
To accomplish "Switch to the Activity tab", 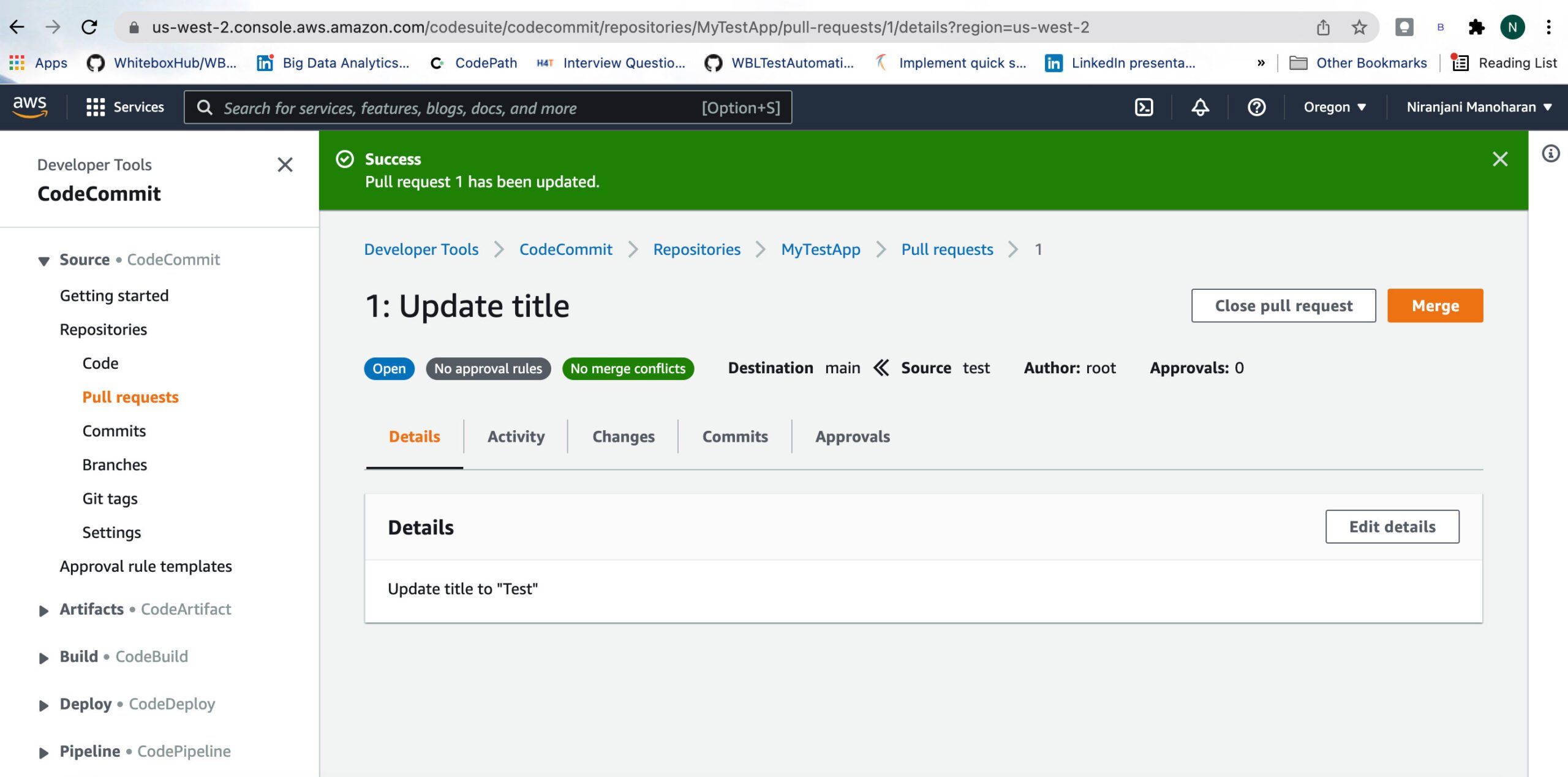I will point(516,436).
